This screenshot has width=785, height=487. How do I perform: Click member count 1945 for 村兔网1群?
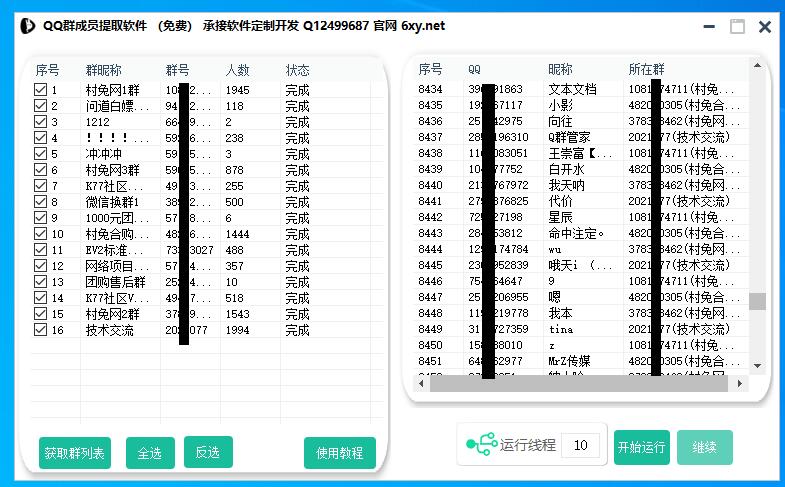click(x=237, y=90)
